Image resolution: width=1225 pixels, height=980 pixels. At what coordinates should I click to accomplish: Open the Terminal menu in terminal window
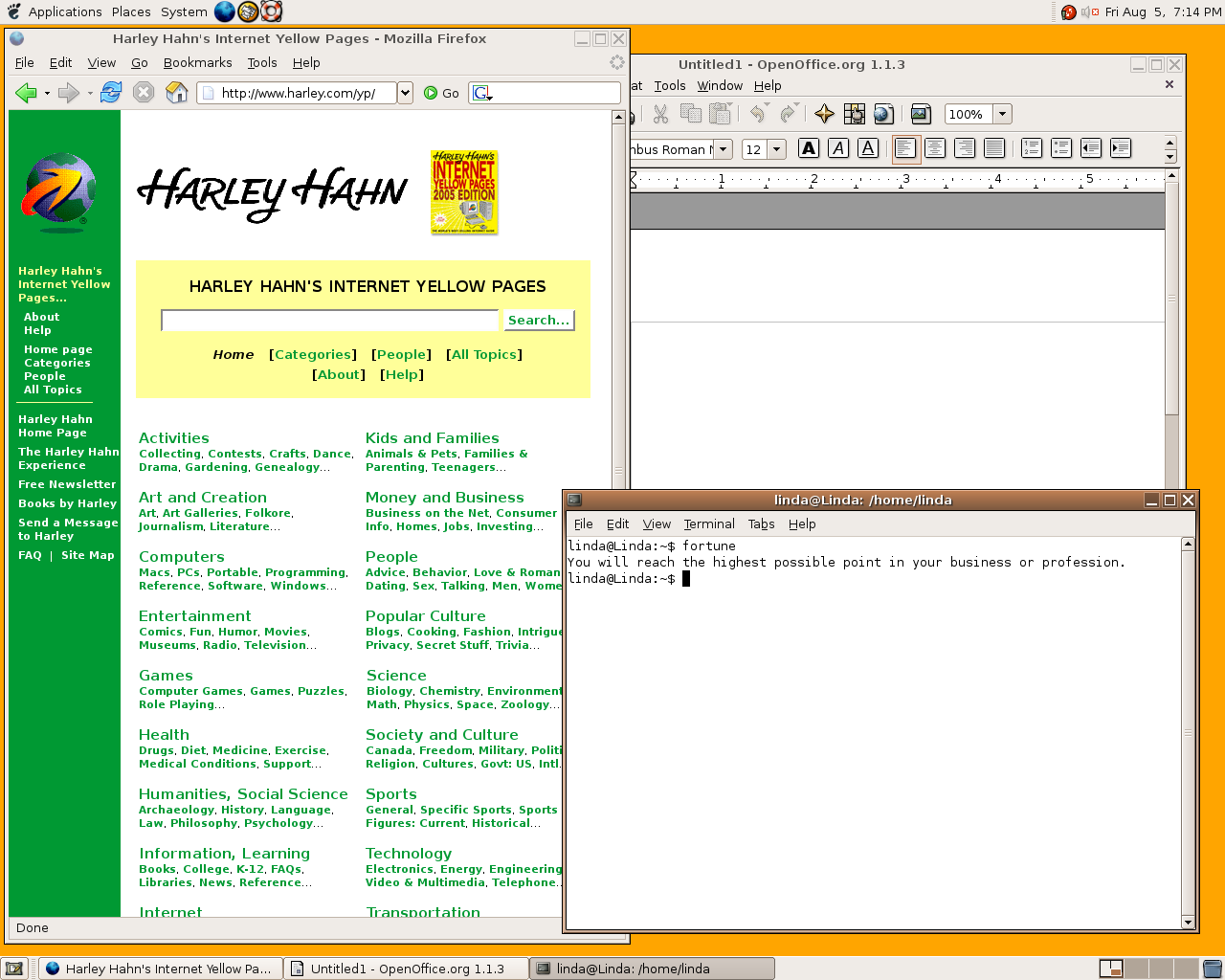point(709,524)
